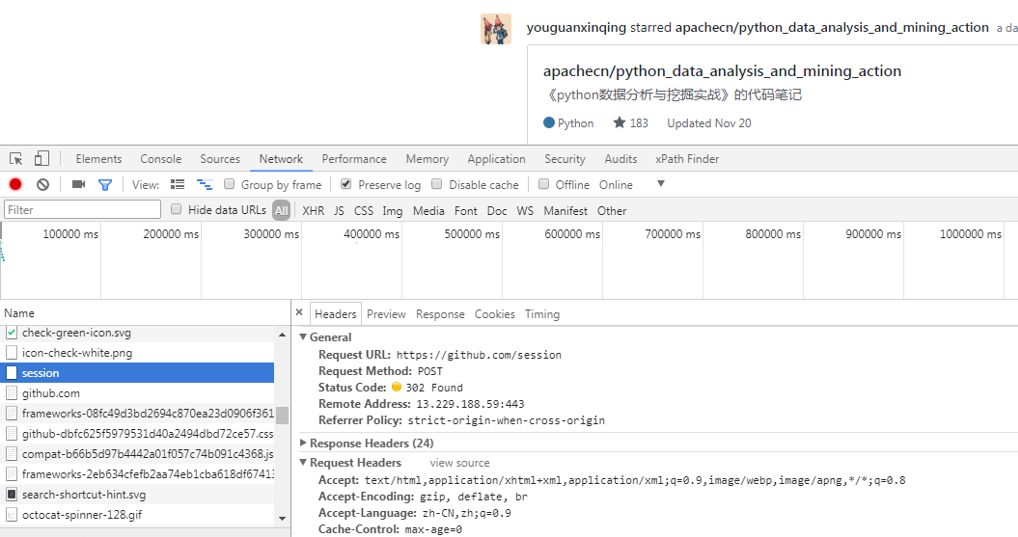Select the session request row
1018x537 pixels.
137,373
